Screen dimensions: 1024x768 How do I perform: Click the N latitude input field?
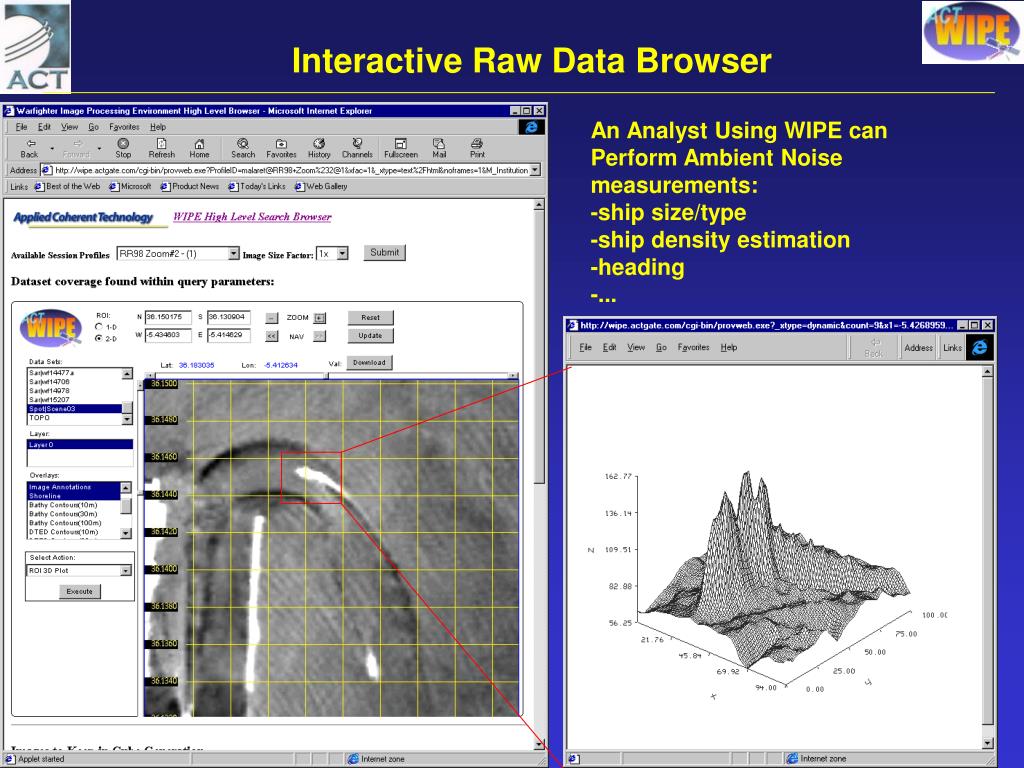click(x=168, y=317)
